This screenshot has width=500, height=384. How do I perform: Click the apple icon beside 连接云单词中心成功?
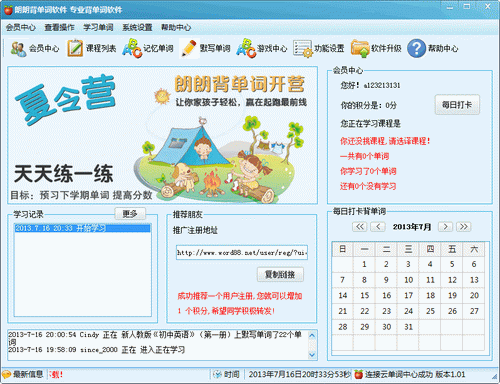tap(358, 374)
